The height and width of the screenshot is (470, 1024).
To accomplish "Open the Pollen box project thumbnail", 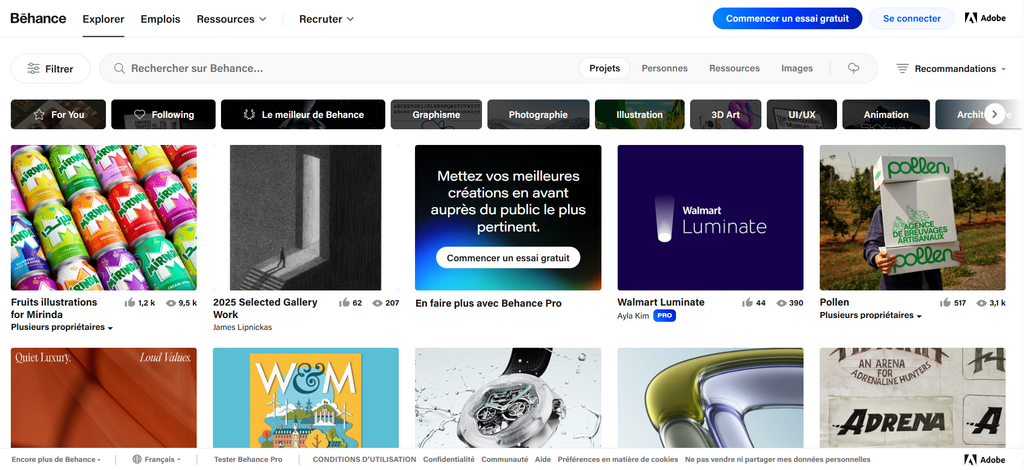I will (x=913, y=217).
